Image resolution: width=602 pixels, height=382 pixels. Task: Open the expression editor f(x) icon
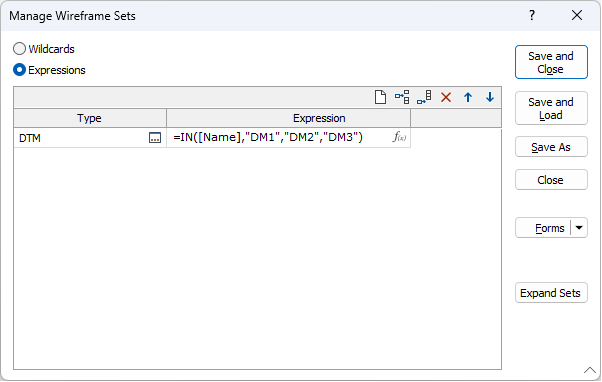point(399,137)
